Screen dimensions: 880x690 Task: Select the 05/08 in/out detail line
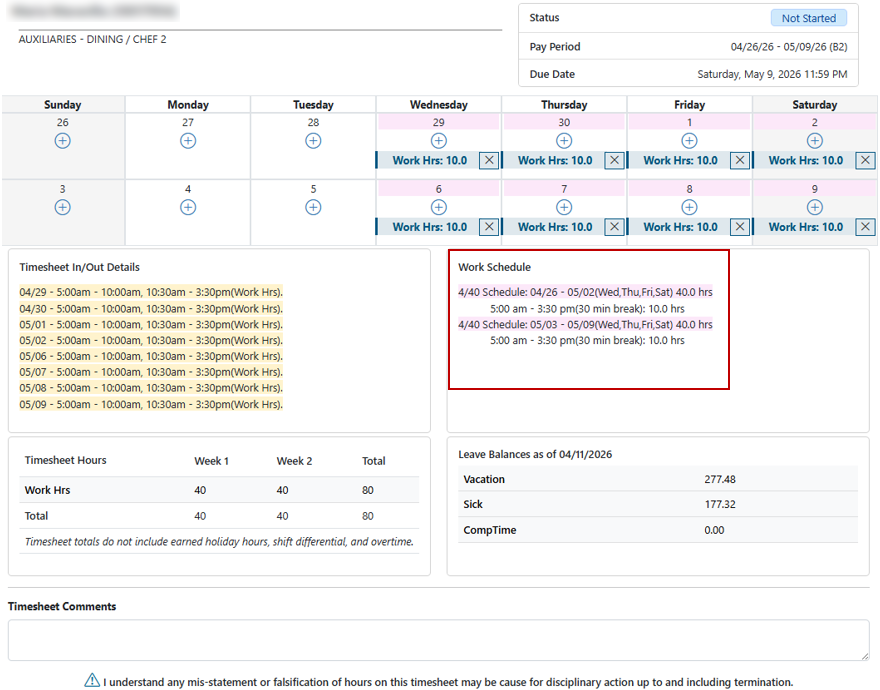tap(151, 388)
